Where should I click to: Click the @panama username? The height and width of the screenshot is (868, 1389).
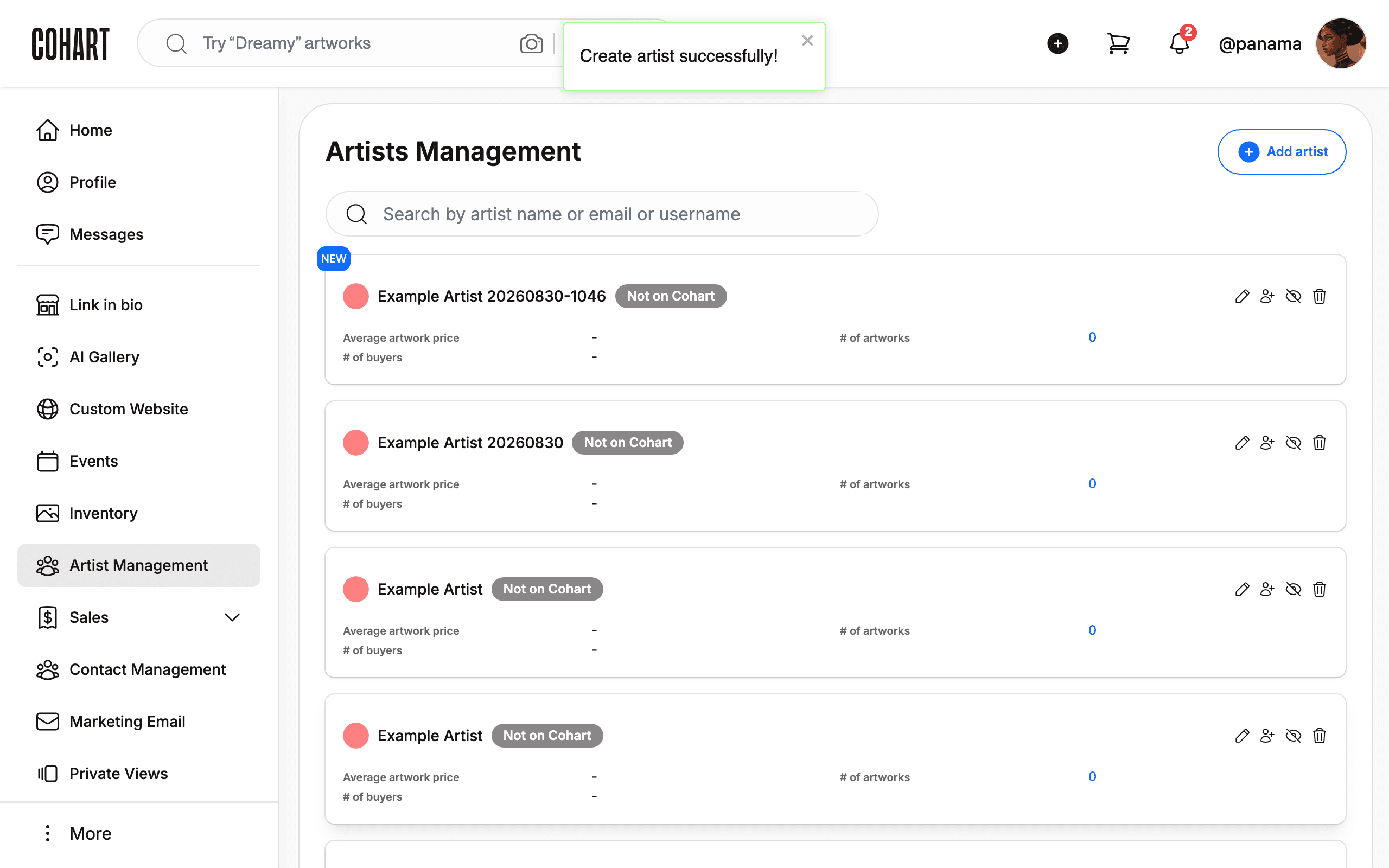coord(1260,43)
